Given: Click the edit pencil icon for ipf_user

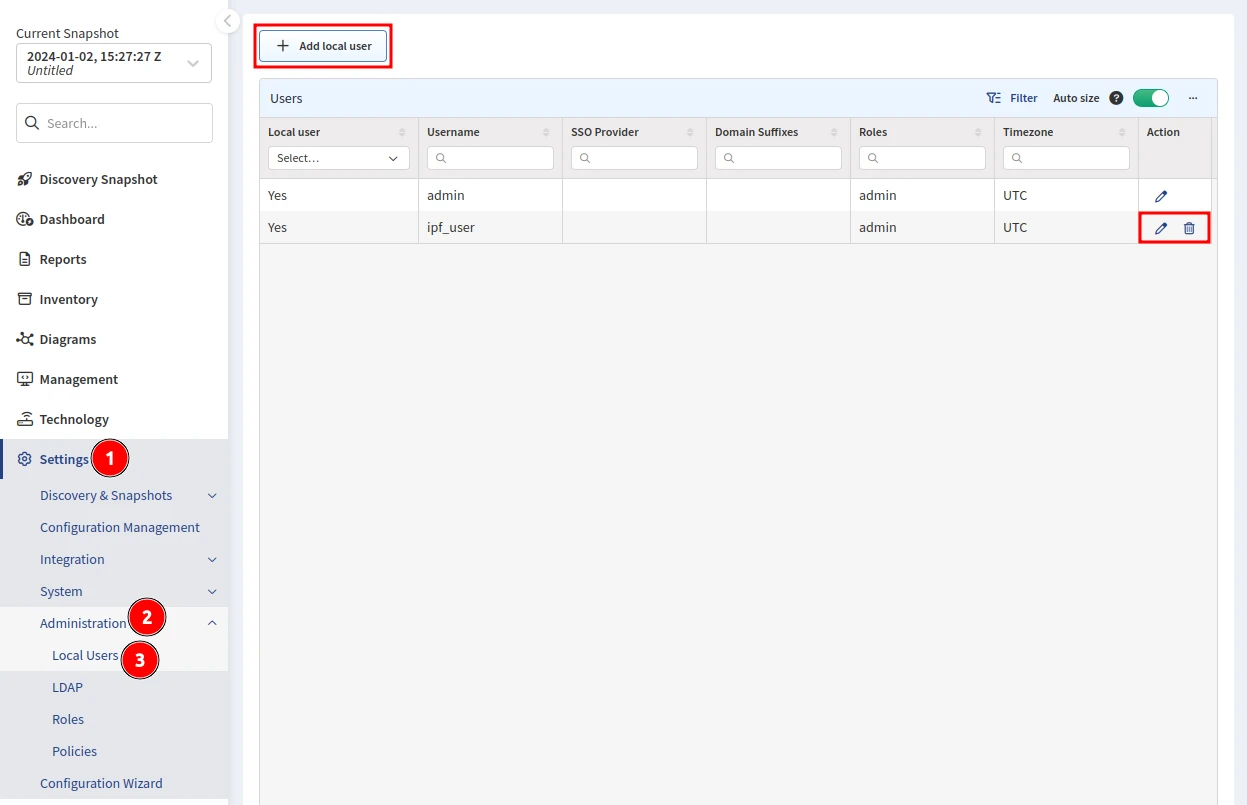Looking at the screenshot, I should (1161, 228).
